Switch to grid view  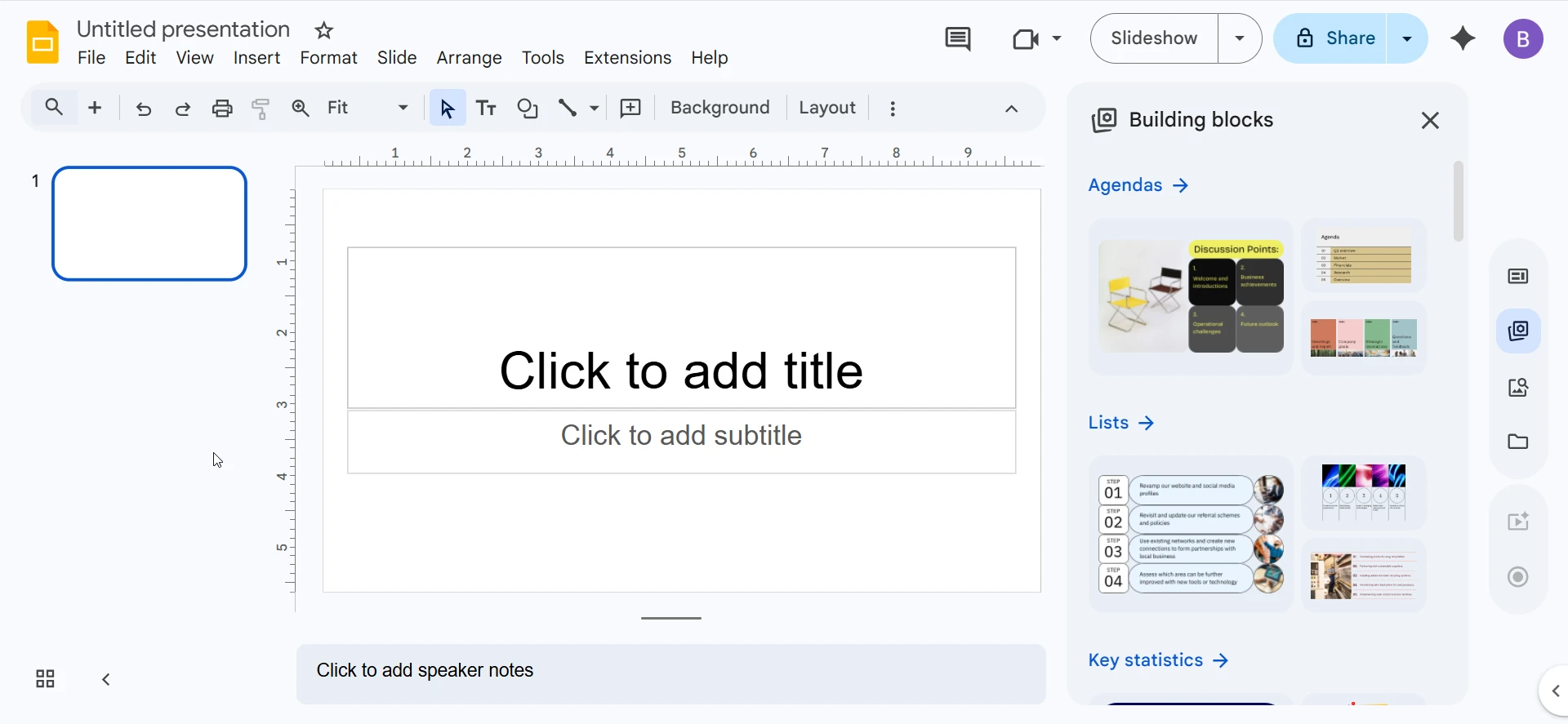[45, 679]
